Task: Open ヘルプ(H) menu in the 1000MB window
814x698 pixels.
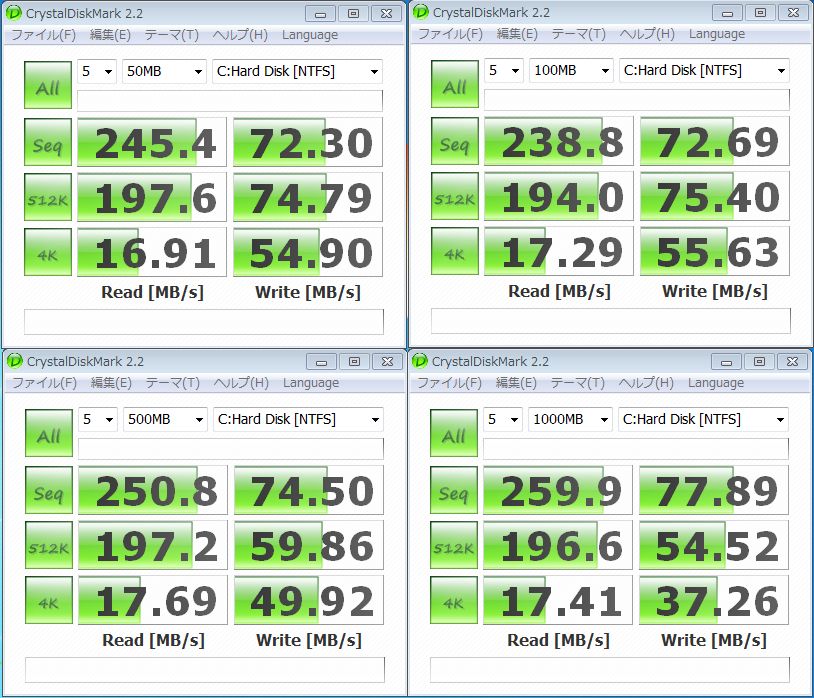Action: pyautogui.click(x=646, y=383)
